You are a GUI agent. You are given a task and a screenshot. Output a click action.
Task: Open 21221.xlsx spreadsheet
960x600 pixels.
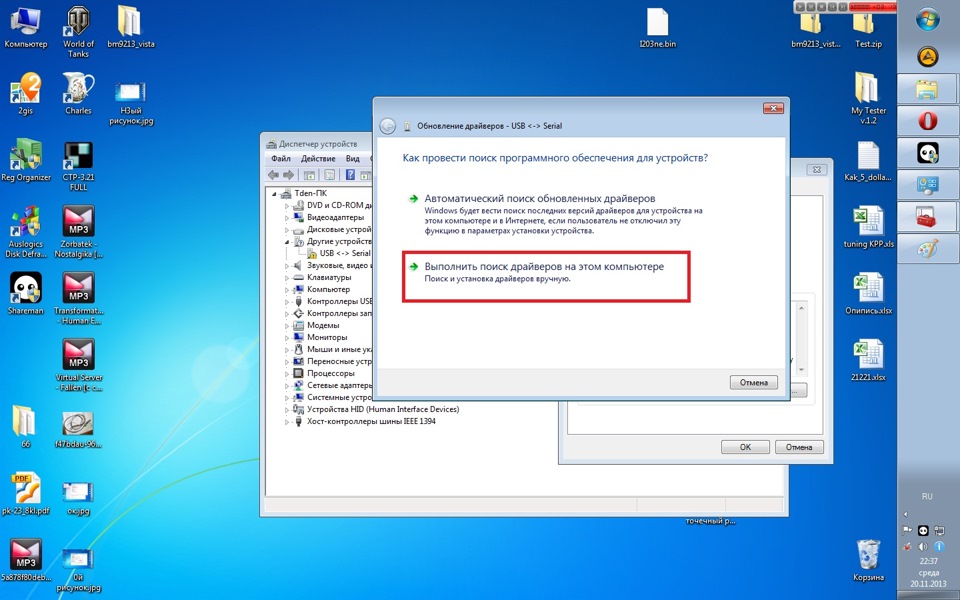pyautogui.click(x=868, y=360)
